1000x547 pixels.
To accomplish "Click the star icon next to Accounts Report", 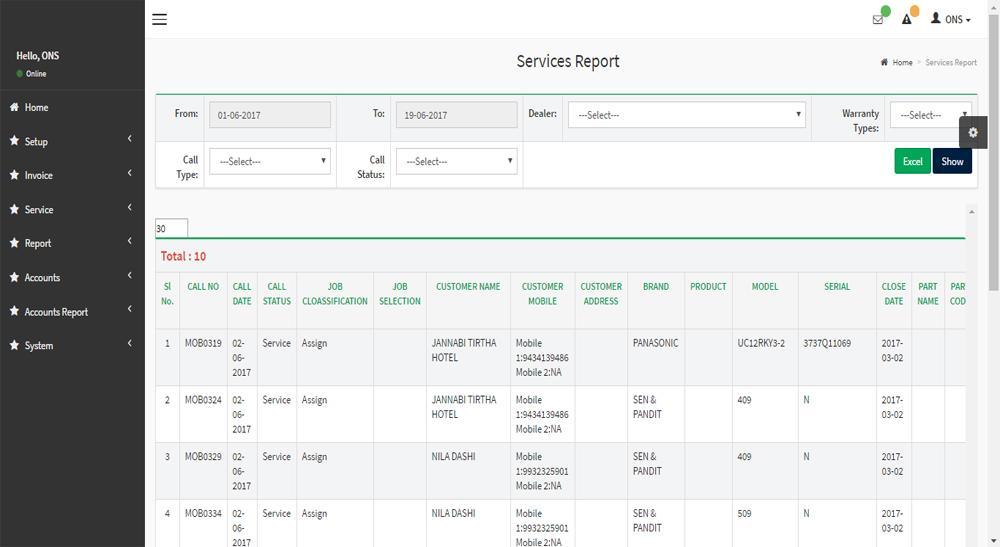I will [x=14, y=311].
